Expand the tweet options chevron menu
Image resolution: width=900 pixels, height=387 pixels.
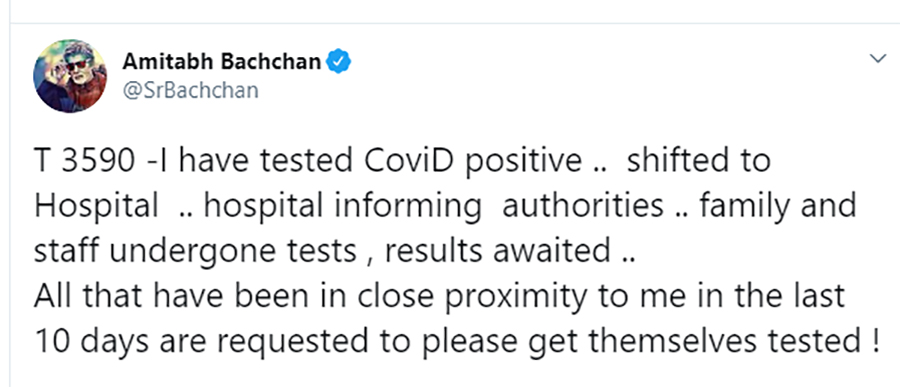(878, 59)
